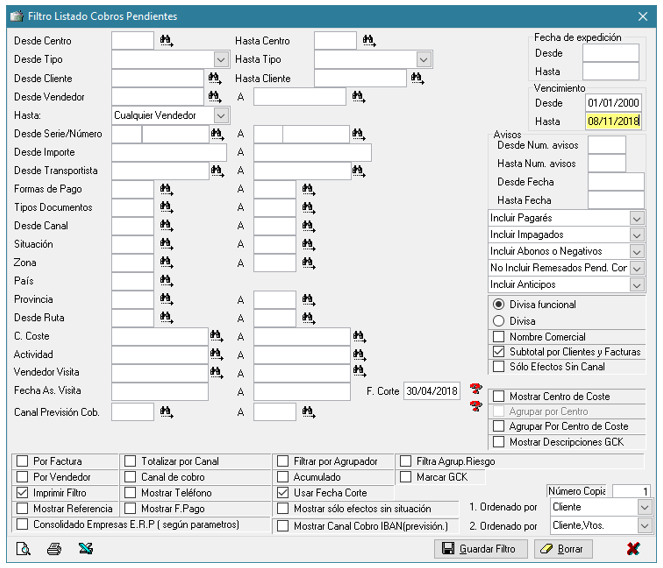This screenshot has width=663, height=568.
Task: Open Desde Ruta first lookup icon
Action: (x=167, y=318)
